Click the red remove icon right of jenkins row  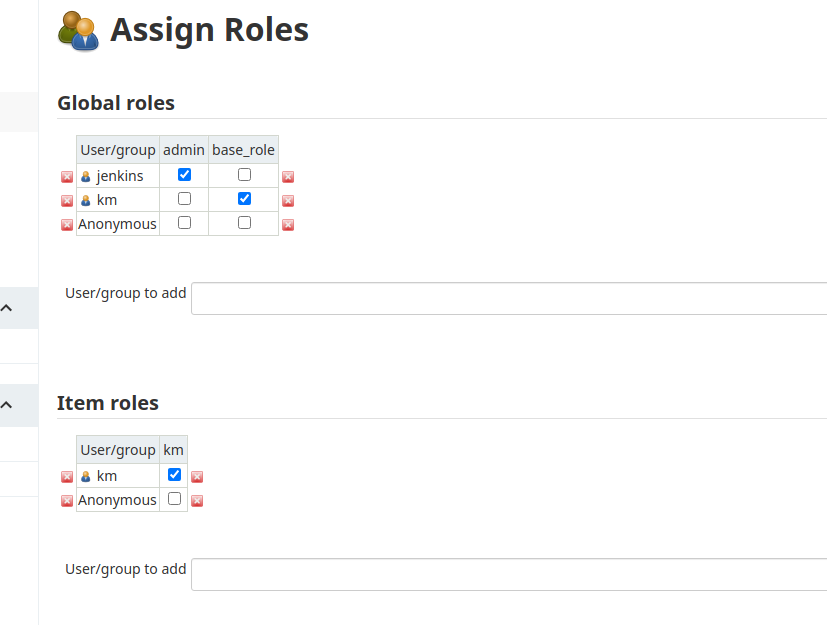(288, 177)
